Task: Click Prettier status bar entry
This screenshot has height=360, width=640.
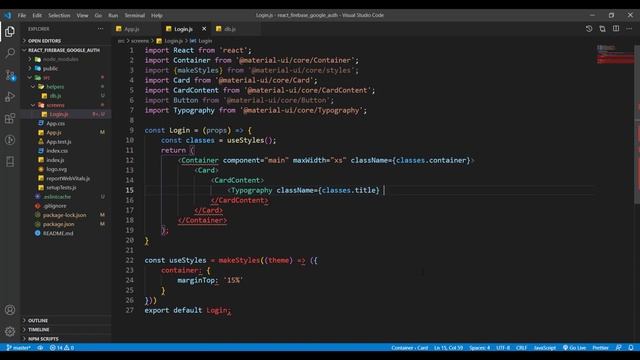Action: 600,348
